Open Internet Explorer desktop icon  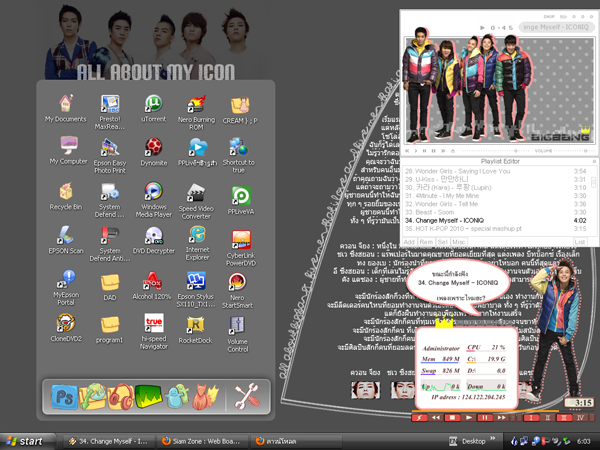point(197,243)
